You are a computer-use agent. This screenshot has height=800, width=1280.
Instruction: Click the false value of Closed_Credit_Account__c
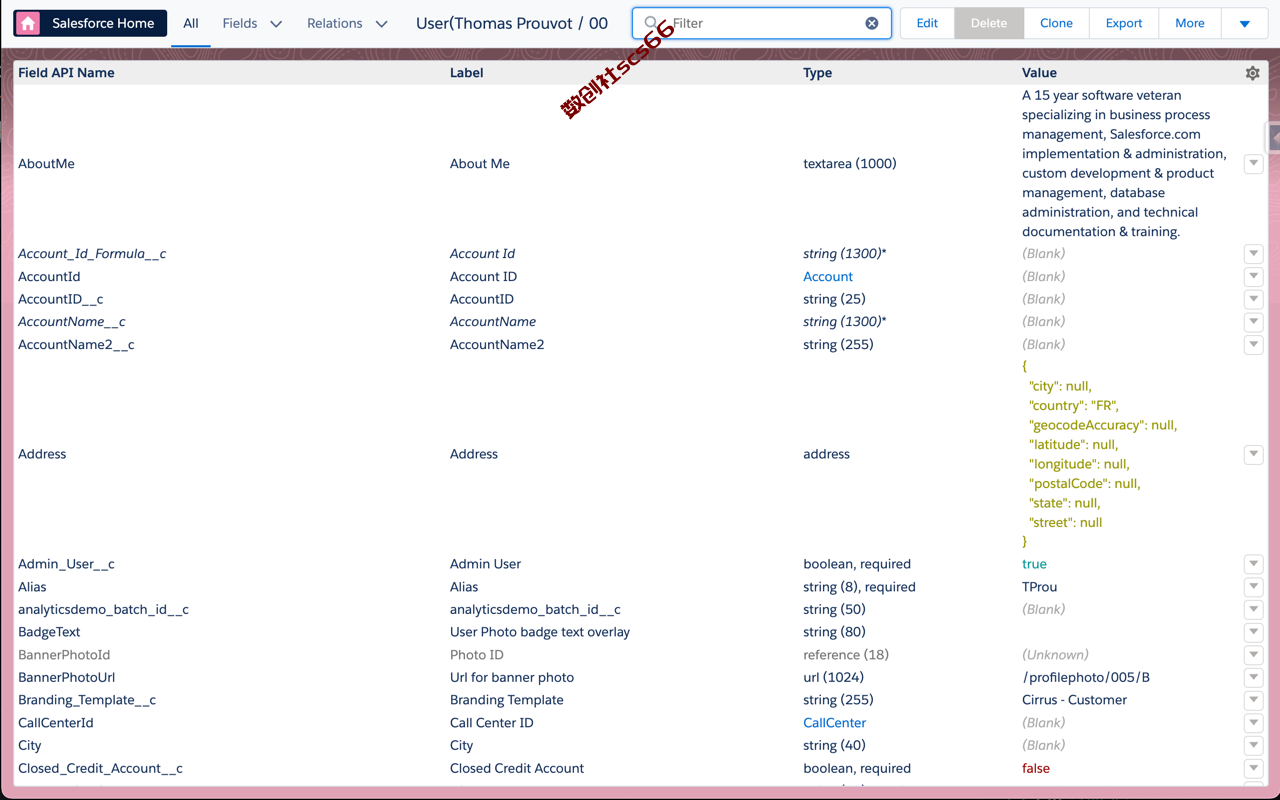pyautogui.click(x=1036, y=768)
